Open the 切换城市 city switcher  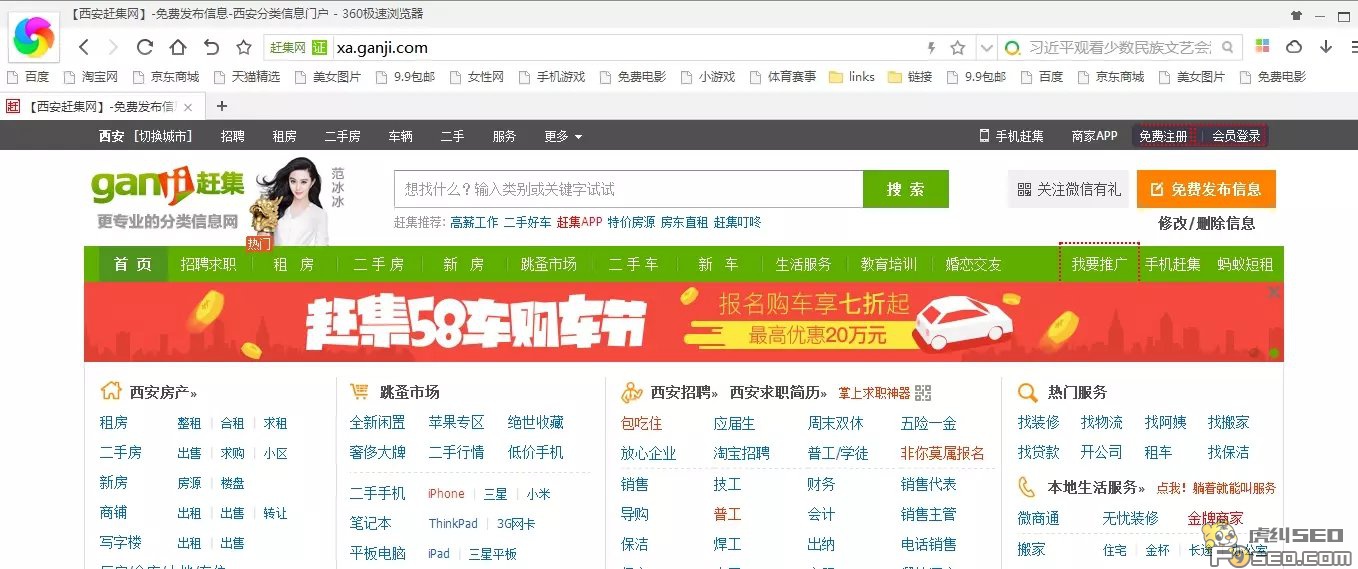162,136
